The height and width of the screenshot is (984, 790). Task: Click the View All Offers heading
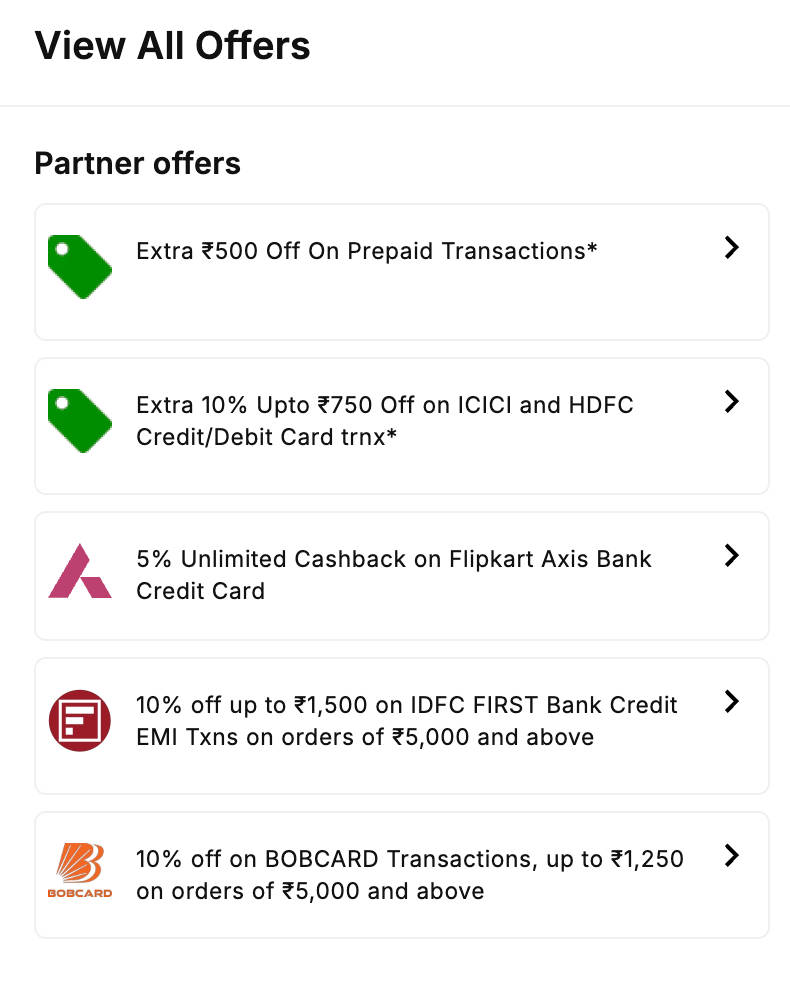point(173,46)
